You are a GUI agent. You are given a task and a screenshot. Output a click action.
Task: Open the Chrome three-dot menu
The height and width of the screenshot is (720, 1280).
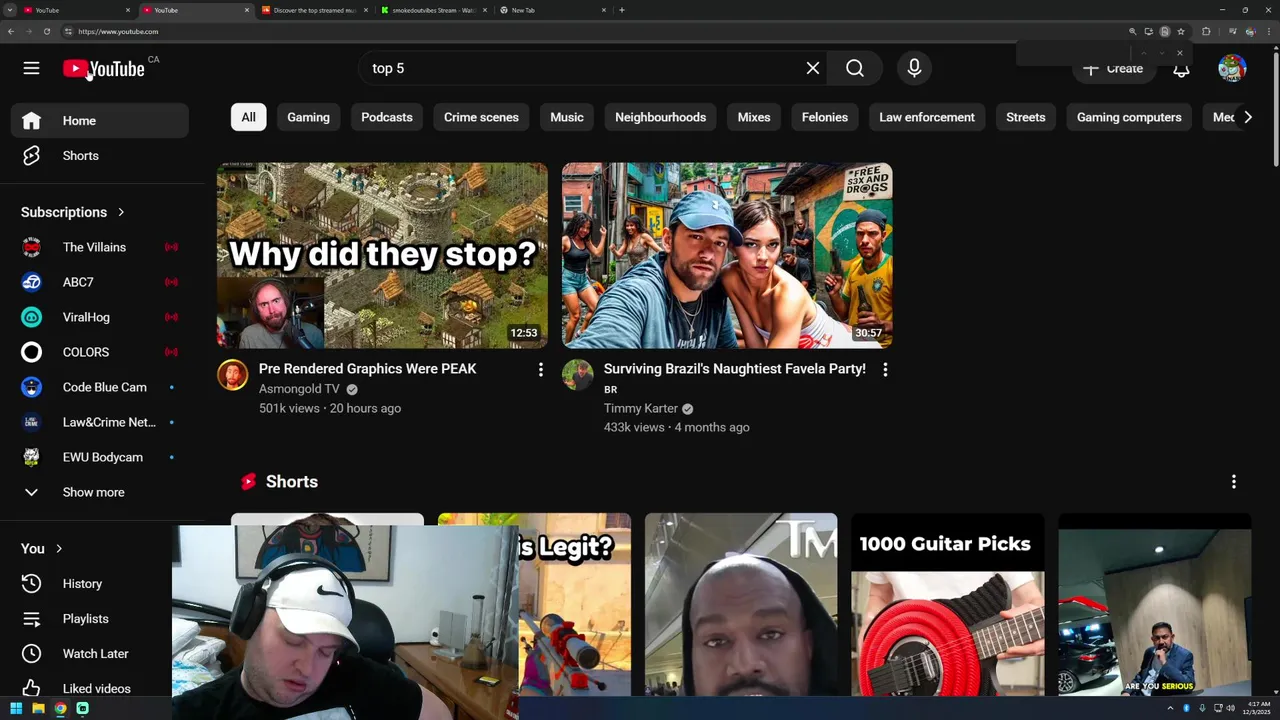[1268, 31]
